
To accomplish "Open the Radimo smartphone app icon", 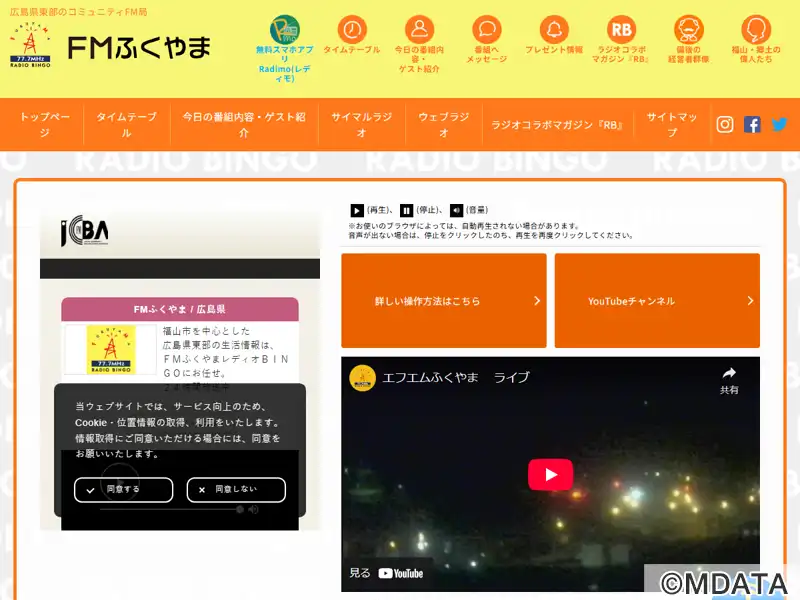I will click(284, 30).
